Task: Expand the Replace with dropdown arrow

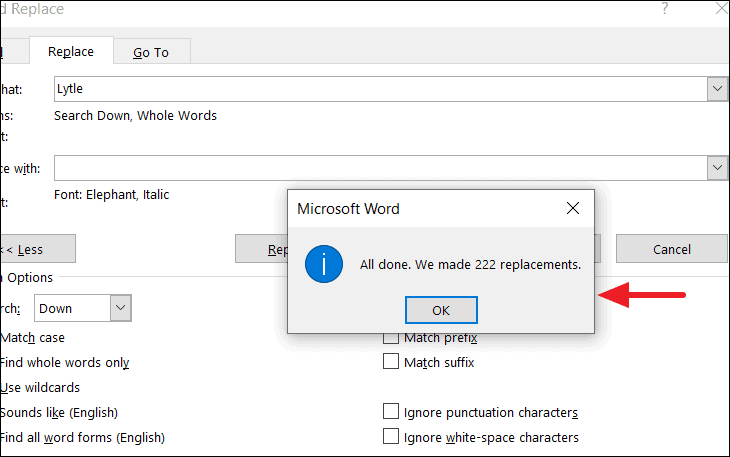Action: pos(717,167)
